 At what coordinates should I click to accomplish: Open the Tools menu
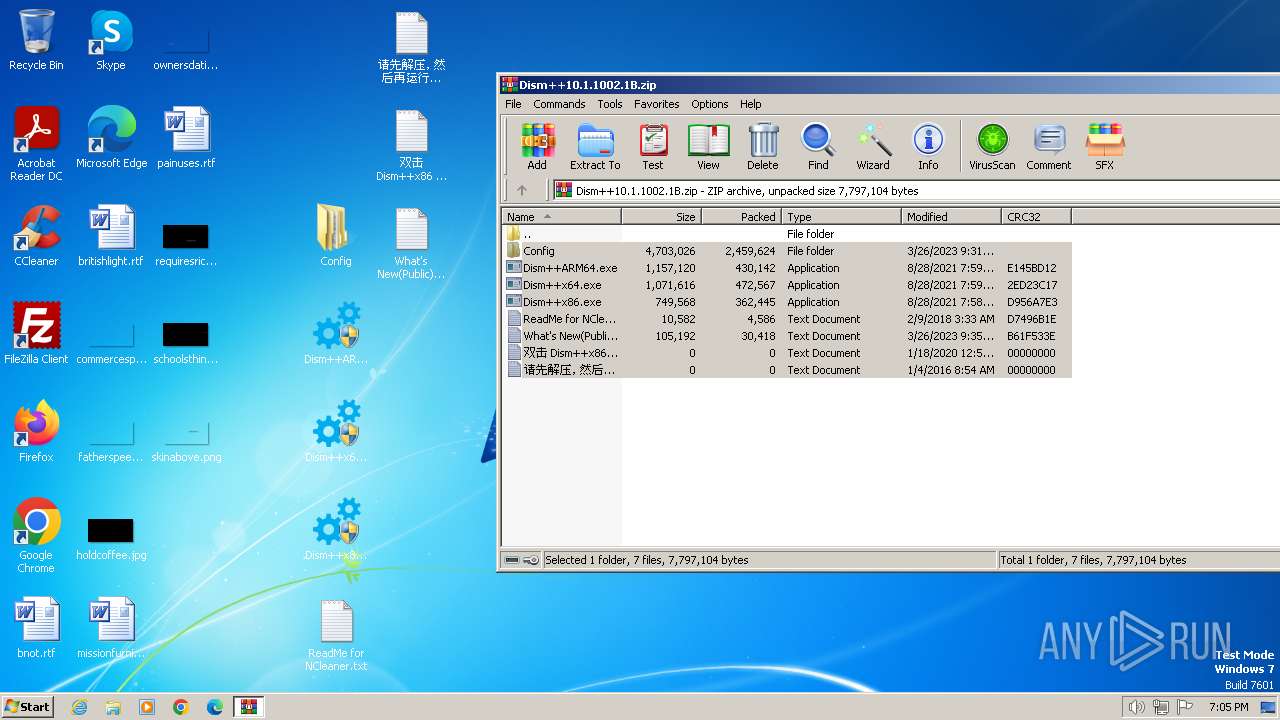click(610, 104)
